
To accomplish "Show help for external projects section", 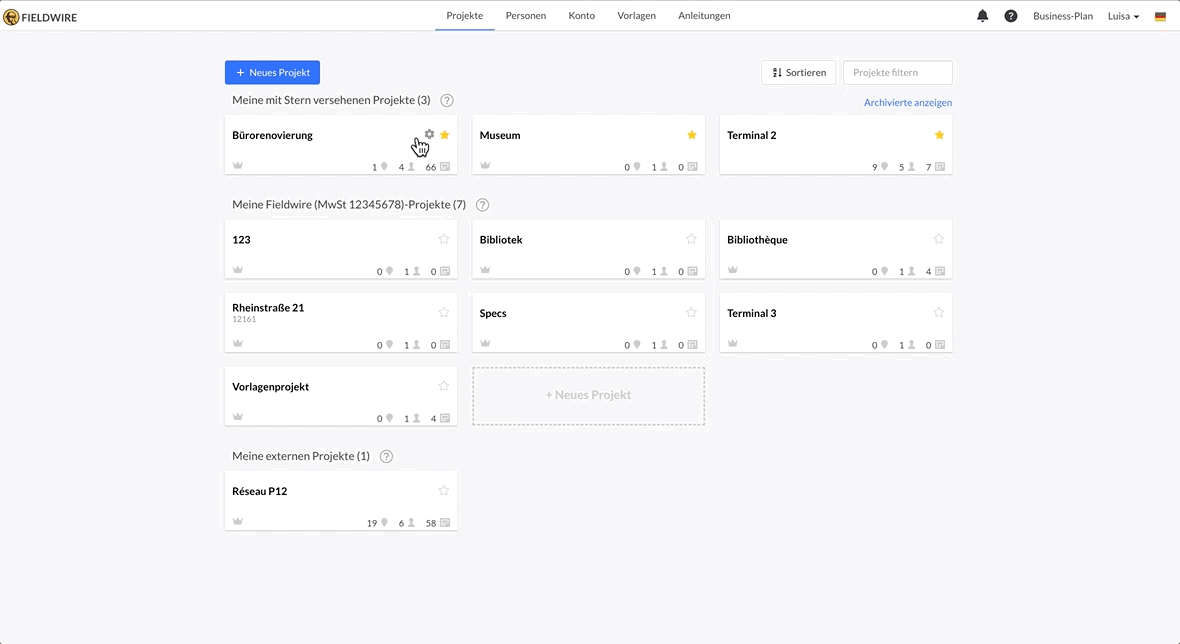I will (386, 456).
